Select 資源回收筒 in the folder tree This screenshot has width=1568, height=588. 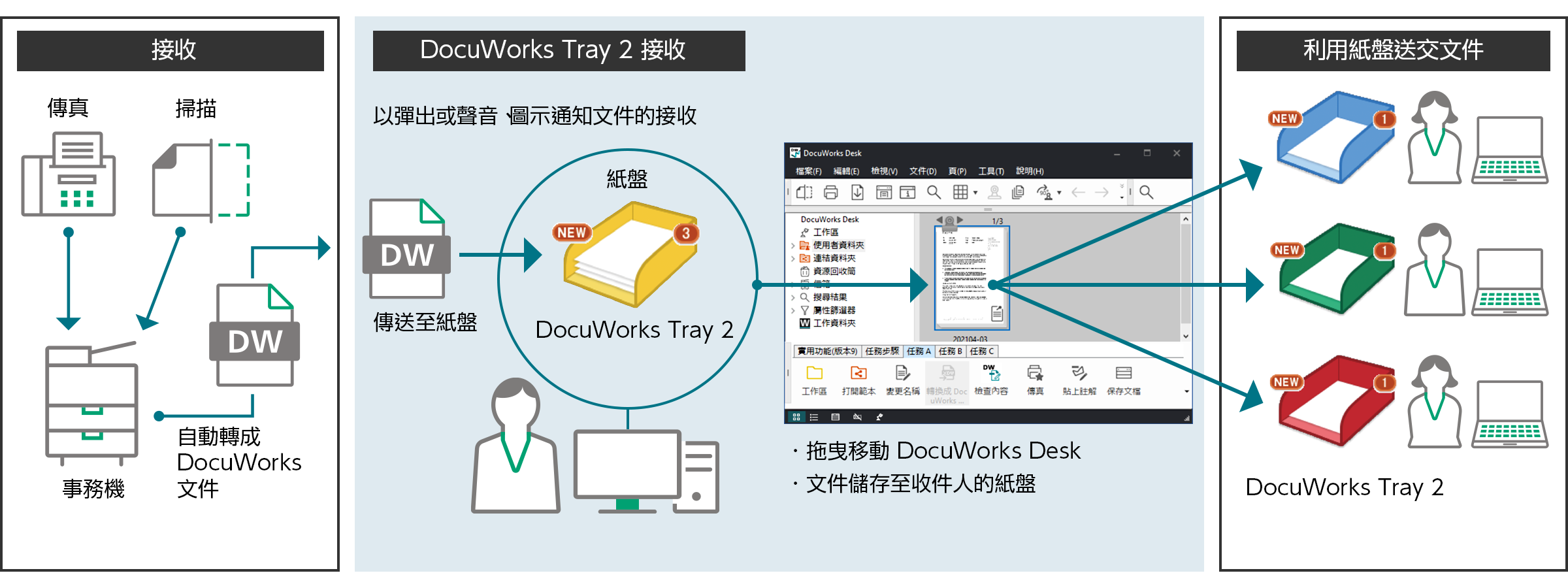click(x=834, y=271)
